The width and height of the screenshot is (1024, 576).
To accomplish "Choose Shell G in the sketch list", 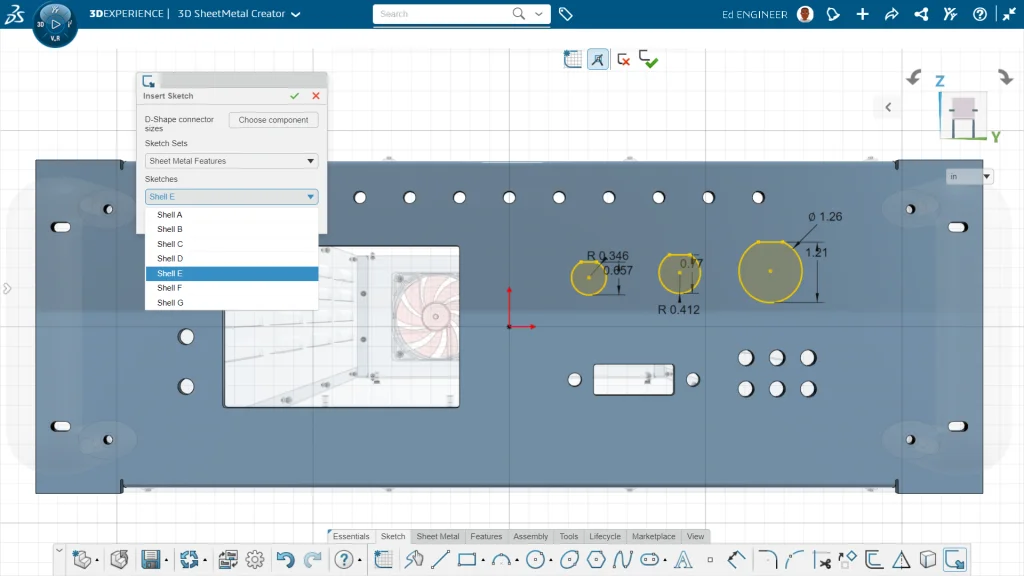I will [x=170, y=302].
